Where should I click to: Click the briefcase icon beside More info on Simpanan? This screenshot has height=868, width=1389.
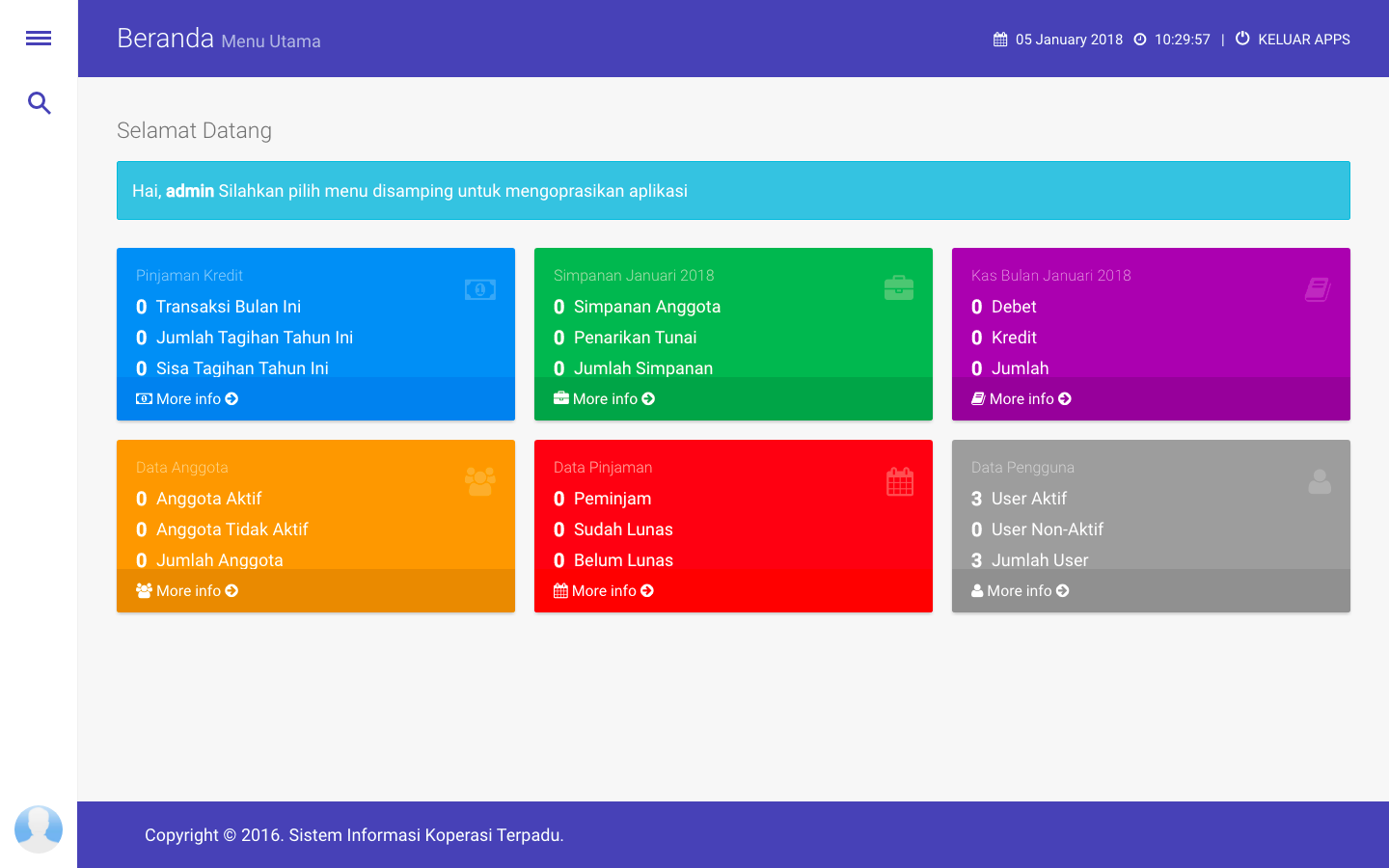[560, 397]
